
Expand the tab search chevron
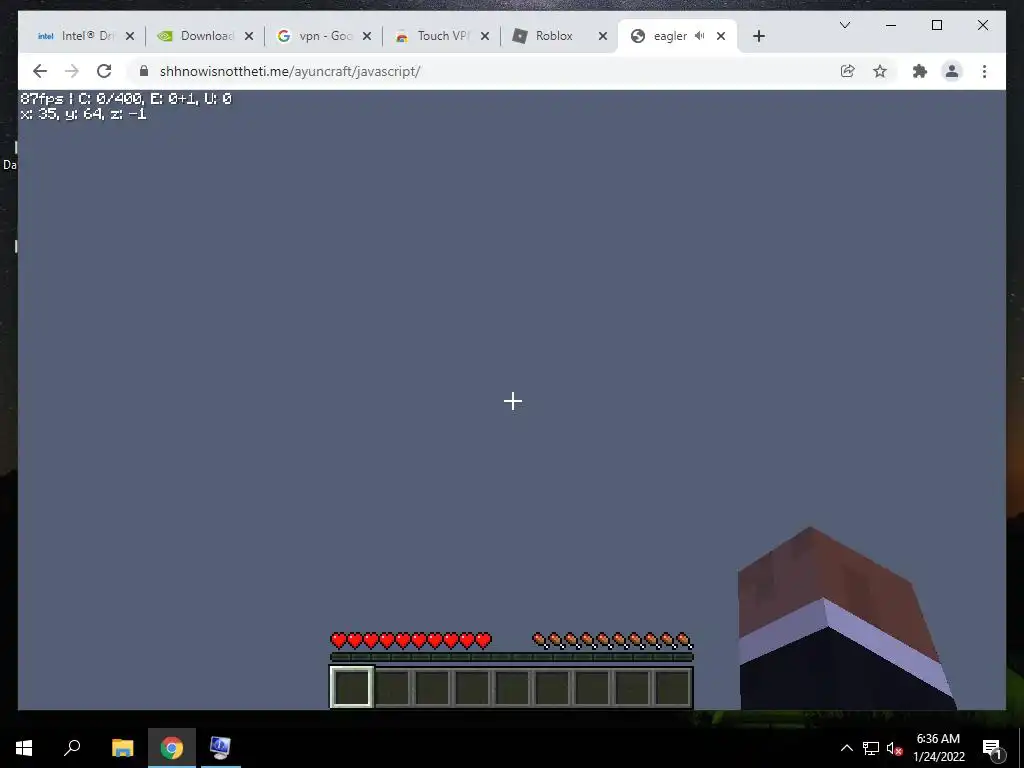tap(844, 25)
